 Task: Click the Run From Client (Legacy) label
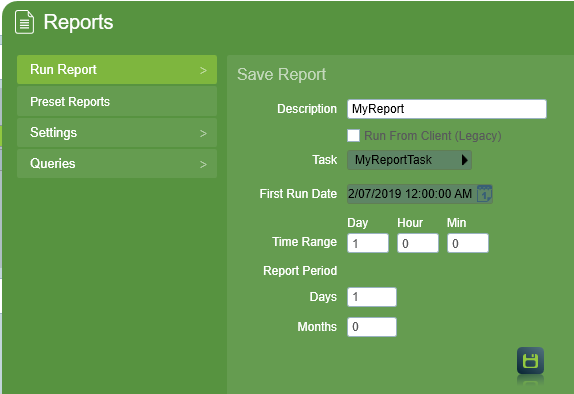coord(433,136)
